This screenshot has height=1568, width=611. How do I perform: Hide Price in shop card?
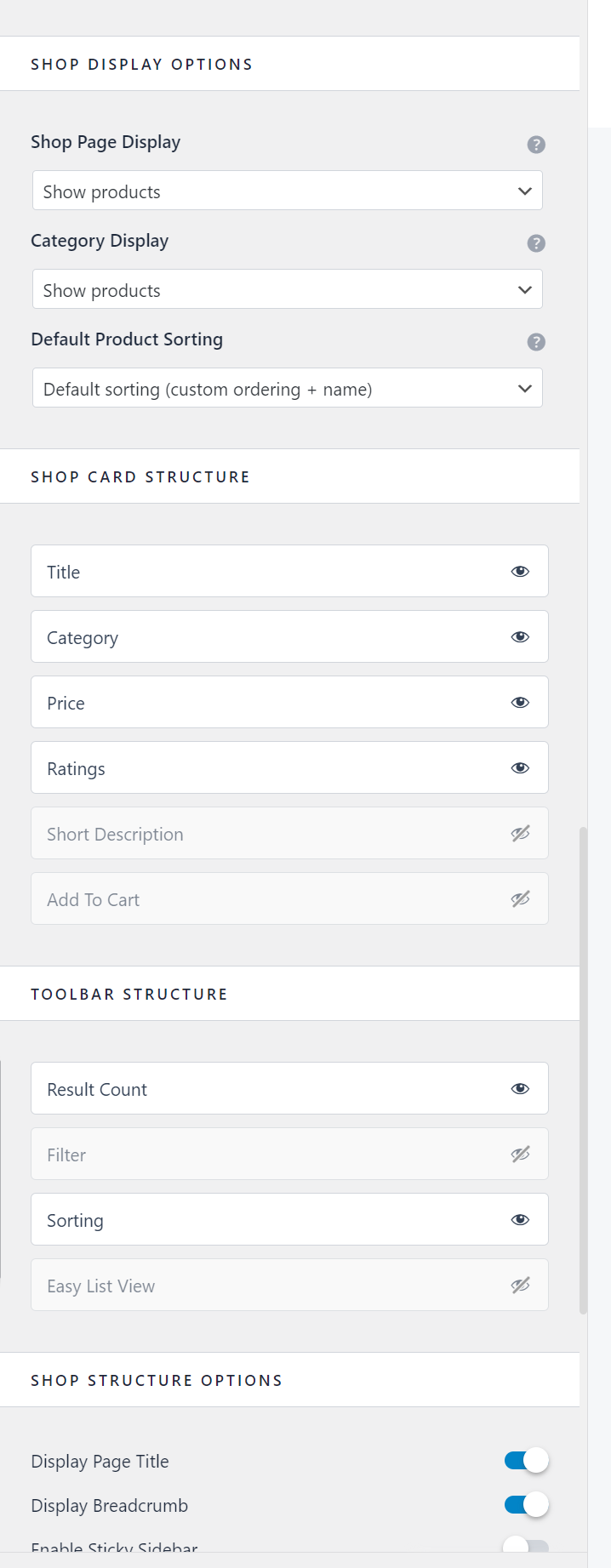[520, 703]
